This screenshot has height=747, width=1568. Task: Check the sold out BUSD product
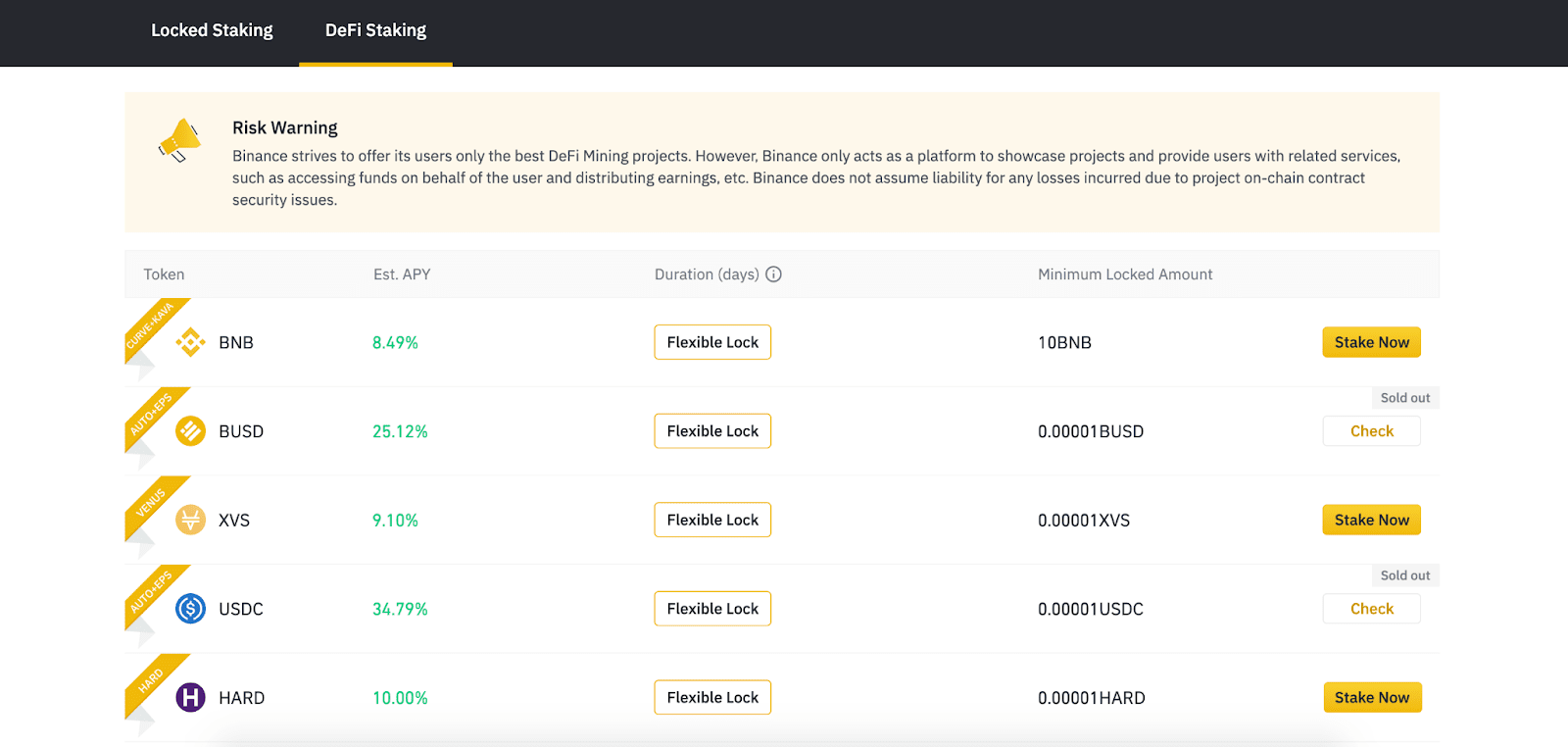click(x=1371, y=431)
